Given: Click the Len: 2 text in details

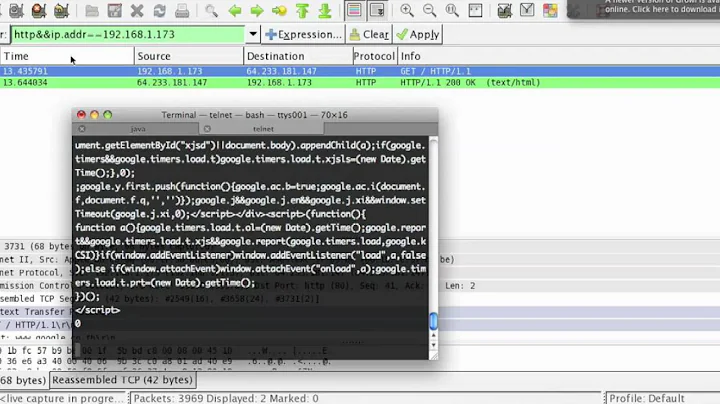Looking at the screenshot, I should tap(460, 286).
